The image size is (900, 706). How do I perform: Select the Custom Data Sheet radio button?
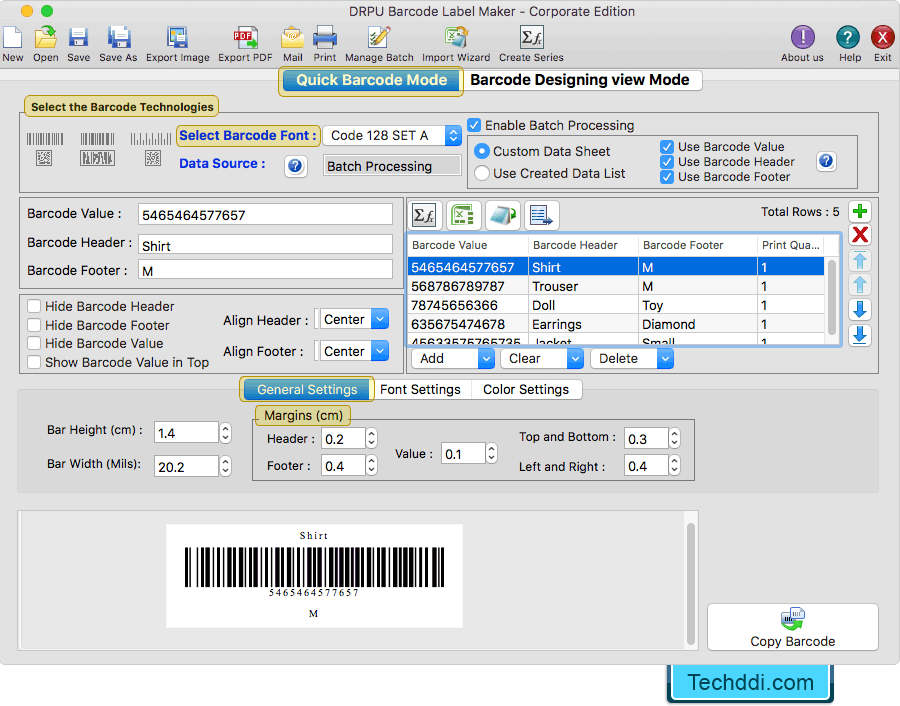tap(482, 152)
